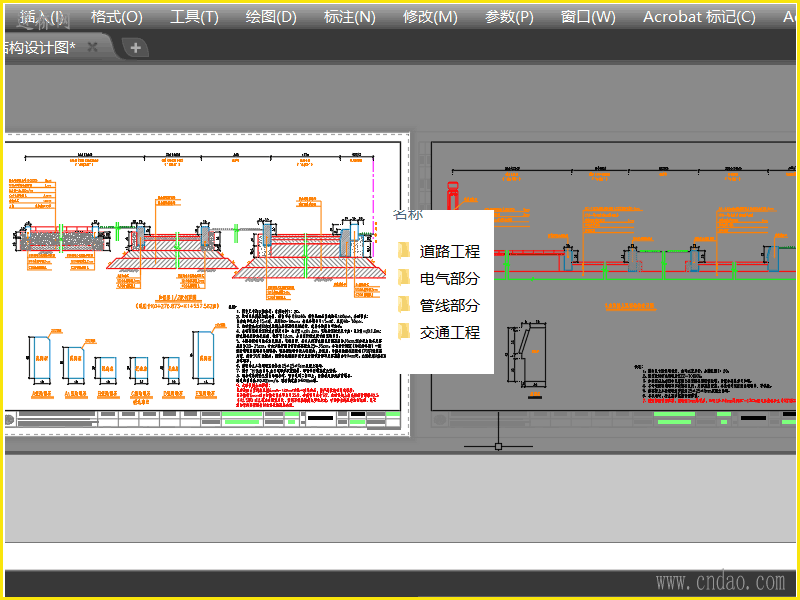Open the 参数(P) menu
This screenshot has width=800, height=600.
[x=509, y=17]
